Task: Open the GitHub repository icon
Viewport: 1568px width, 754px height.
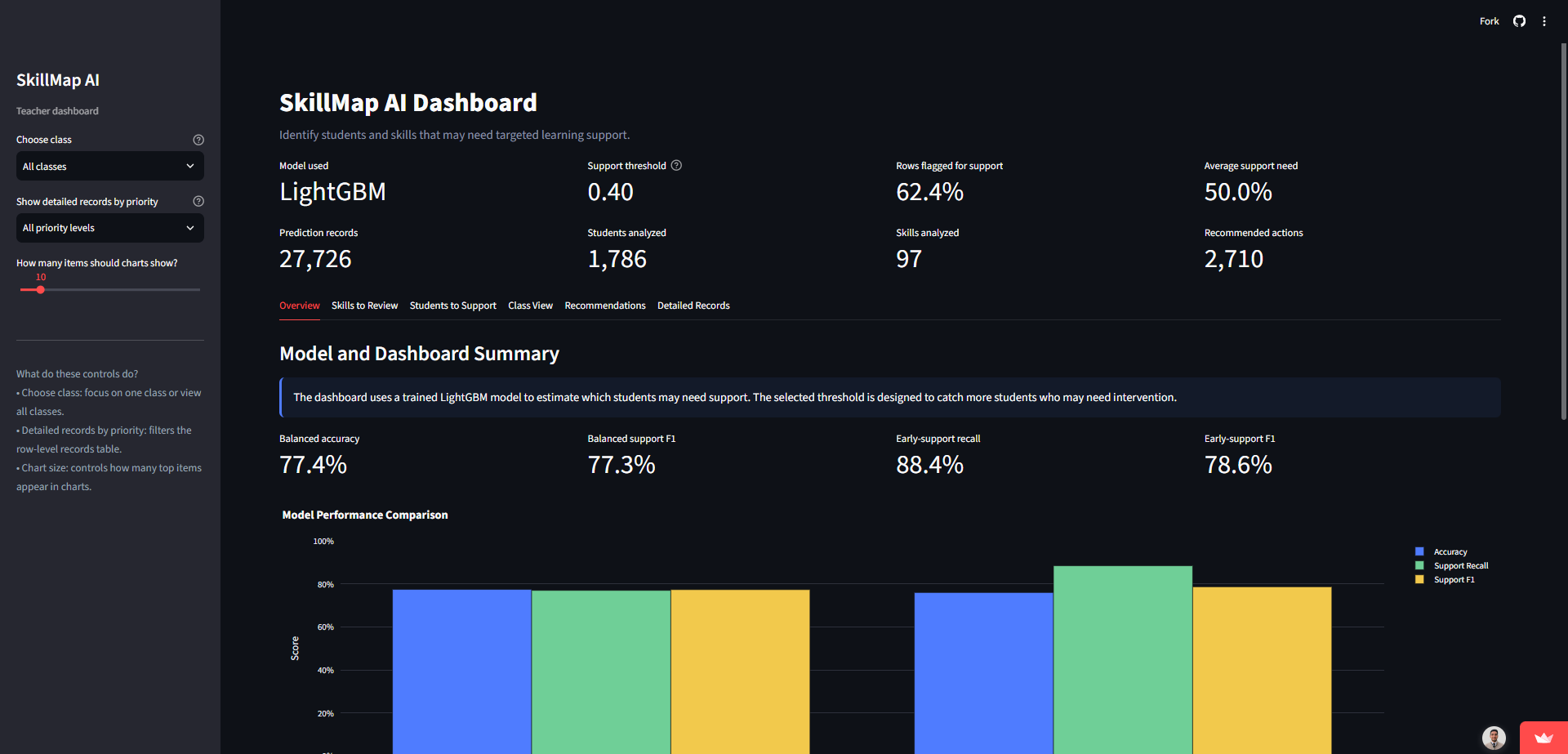Action: click(x=1519, y=21)
